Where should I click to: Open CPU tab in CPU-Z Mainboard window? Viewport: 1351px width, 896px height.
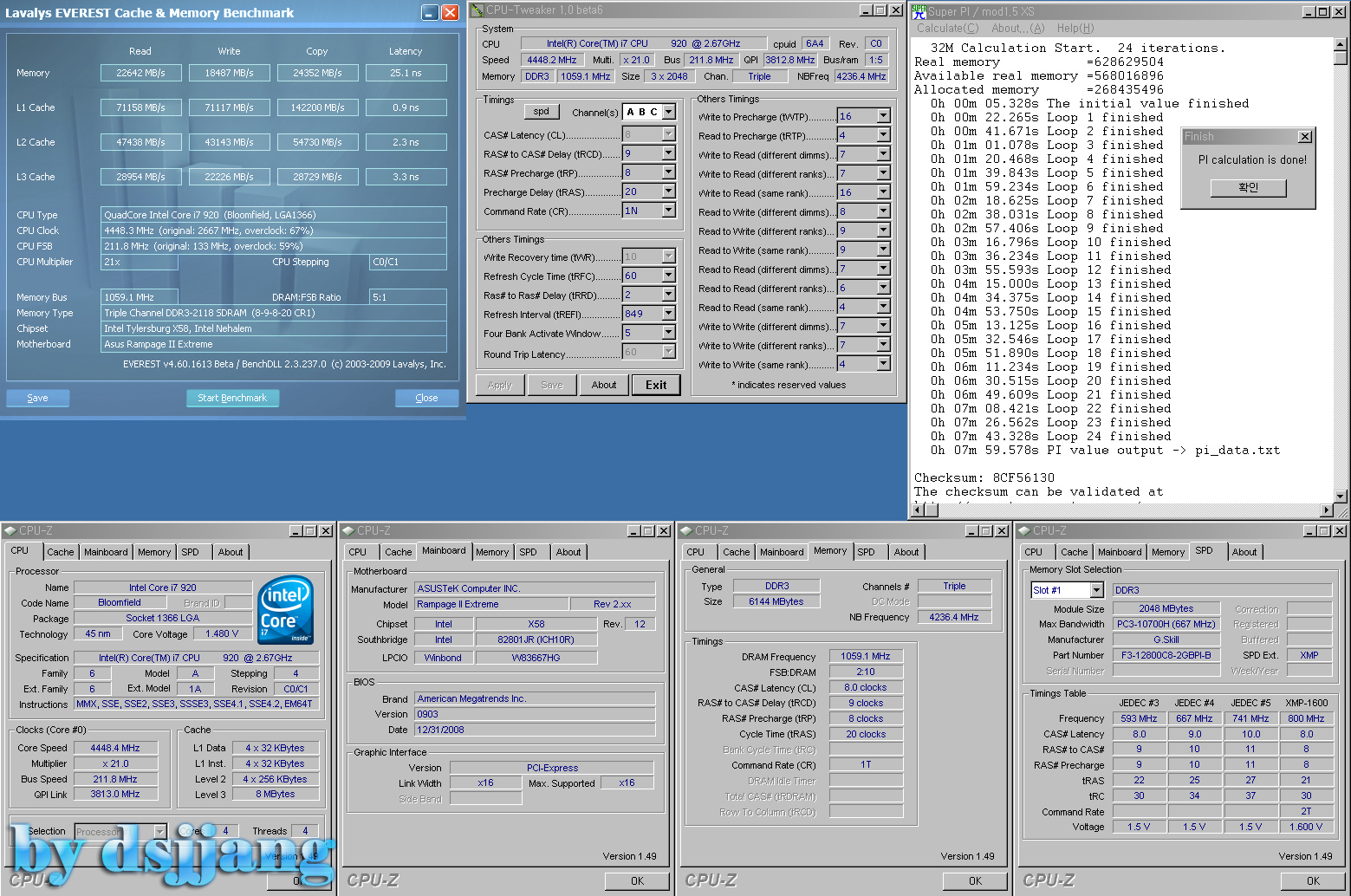point(358,552)
